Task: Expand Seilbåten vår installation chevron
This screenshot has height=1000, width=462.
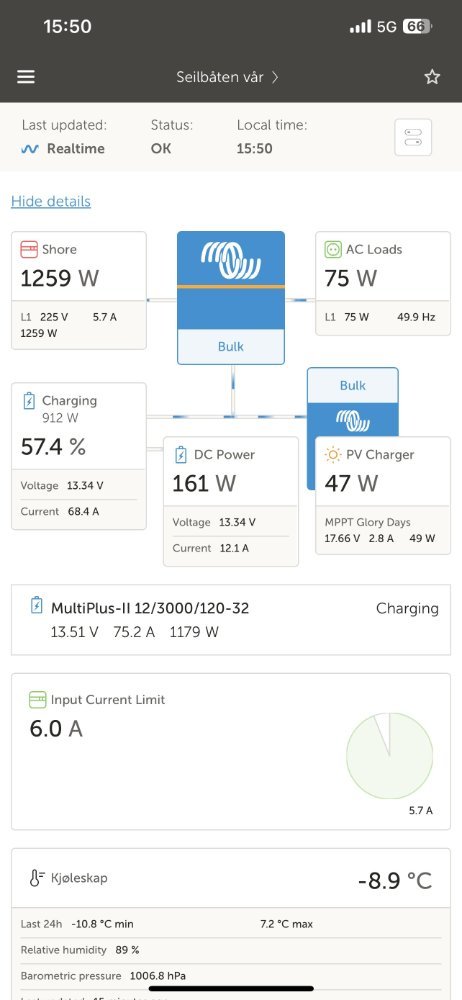Action: click(275, 77)
